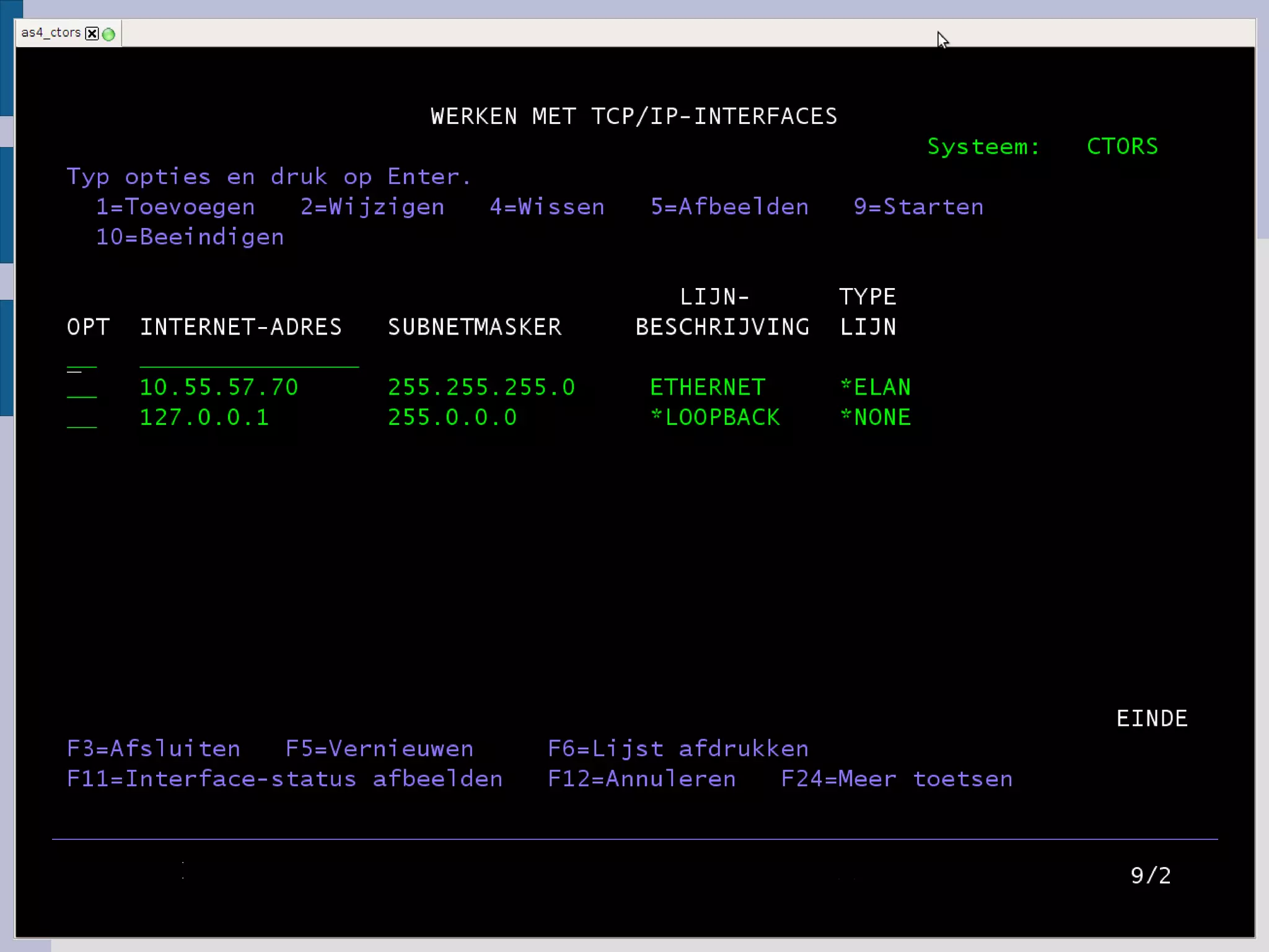The height and width of the screenshot is (952, 1269).
Task: Click the ETHERNET line description
Action: point(708,388)
